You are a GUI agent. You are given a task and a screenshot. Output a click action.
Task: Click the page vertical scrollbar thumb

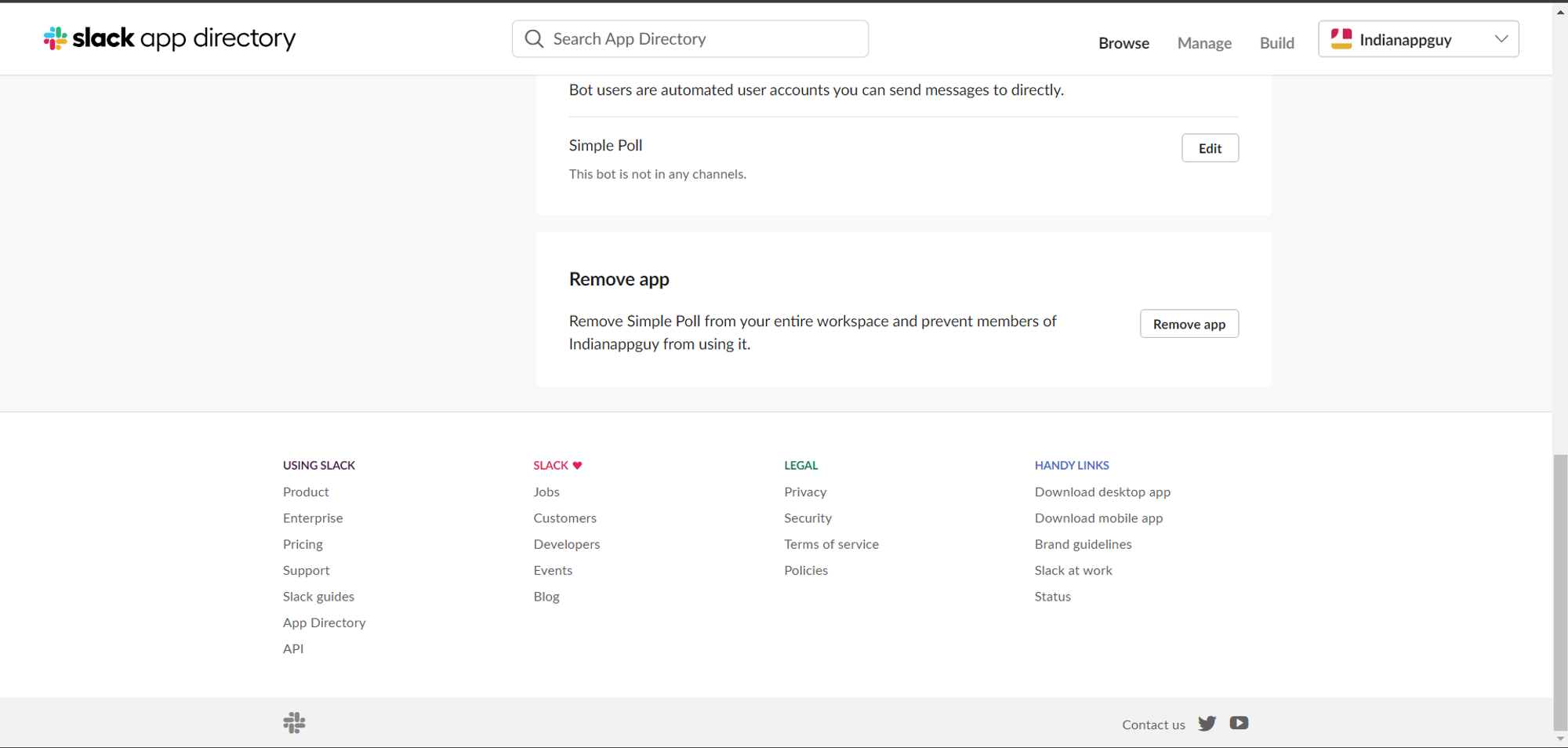pos(1560,592)
